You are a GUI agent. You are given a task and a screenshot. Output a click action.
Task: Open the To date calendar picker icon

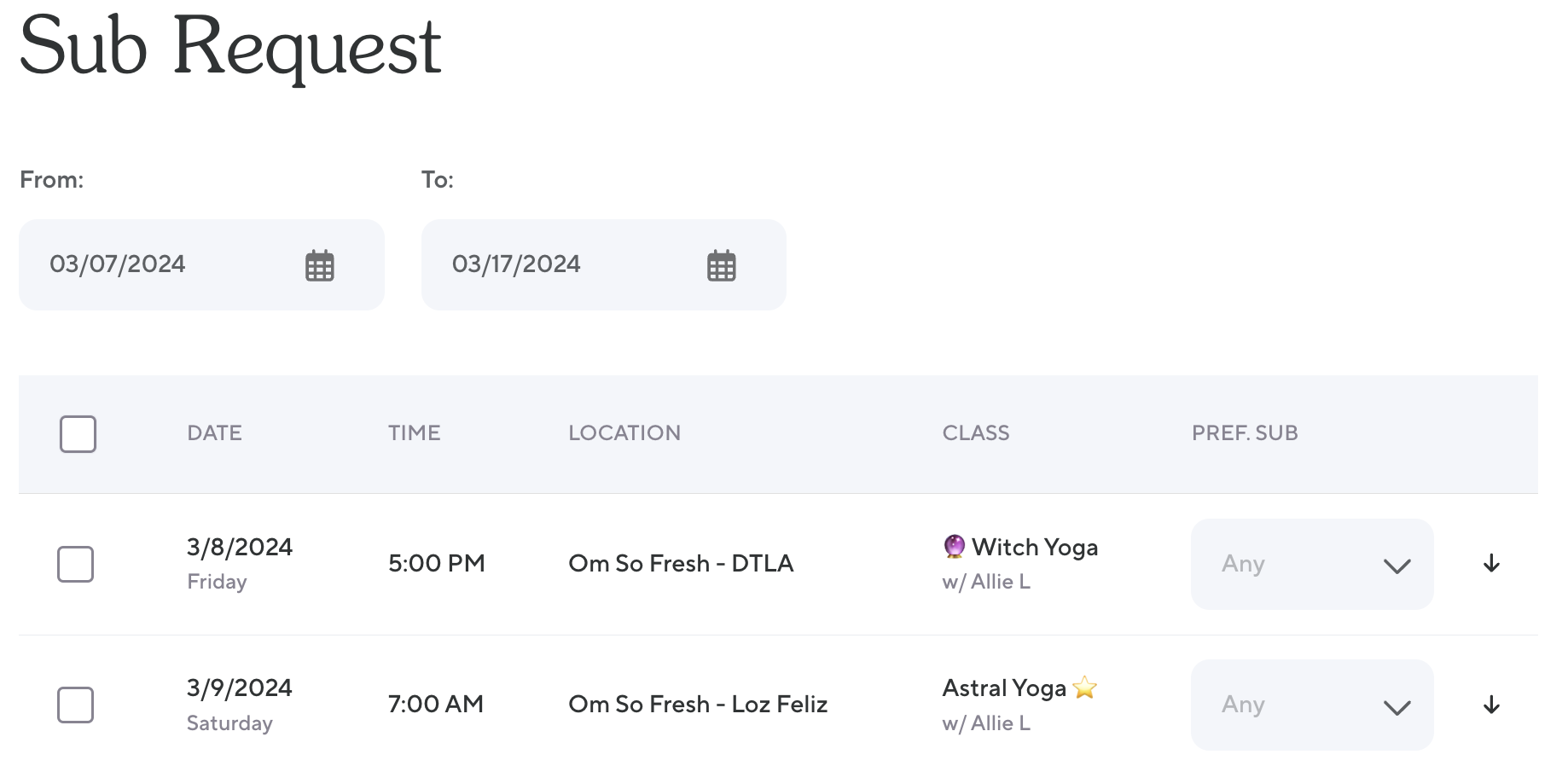[722, 266]
